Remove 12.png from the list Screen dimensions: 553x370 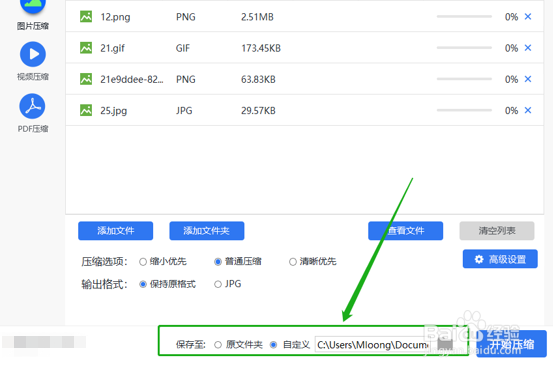click(528, 17)
